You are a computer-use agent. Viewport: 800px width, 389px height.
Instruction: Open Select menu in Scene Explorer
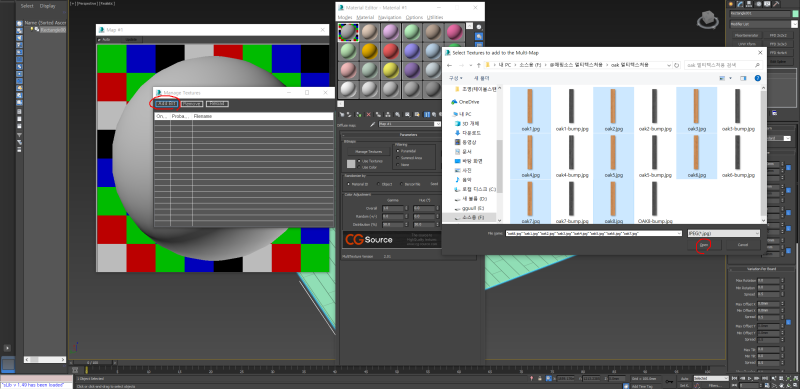click(27, 6)
